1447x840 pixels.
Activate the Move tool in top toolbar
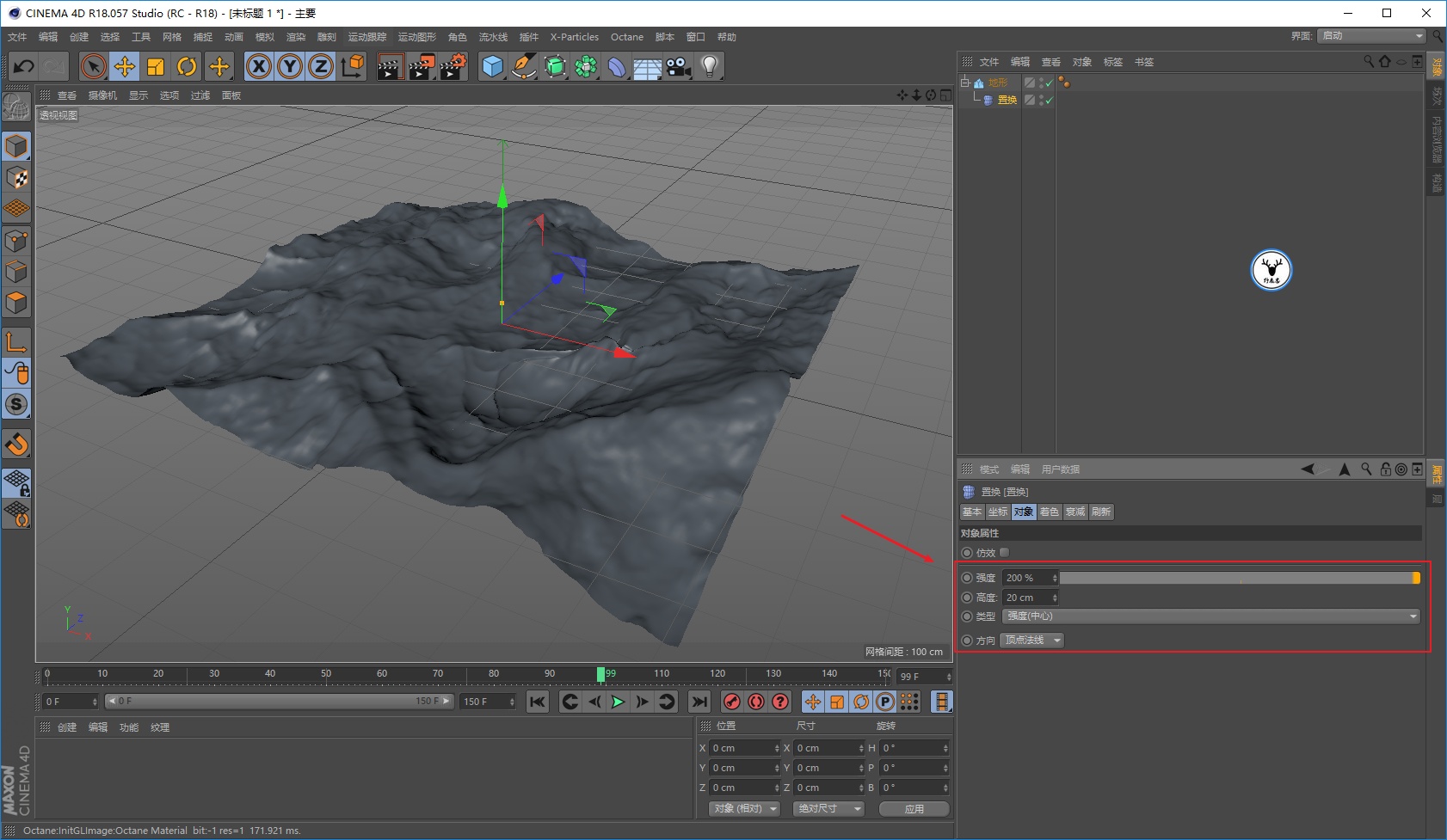(125, 66)
